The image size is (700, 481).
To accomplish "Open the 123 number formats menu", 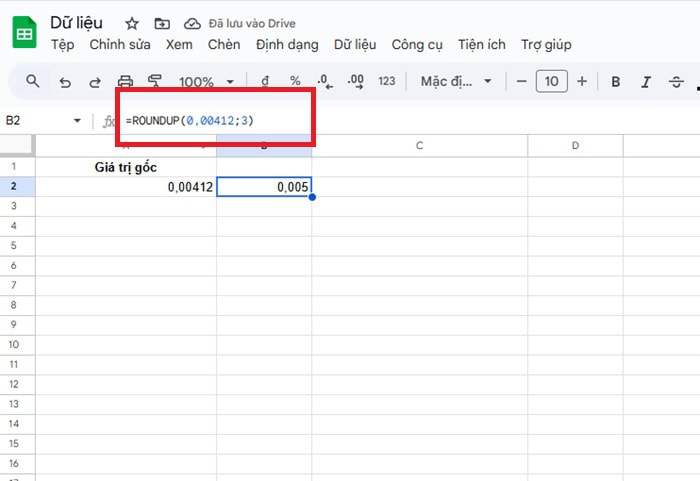I will point(387,81).
